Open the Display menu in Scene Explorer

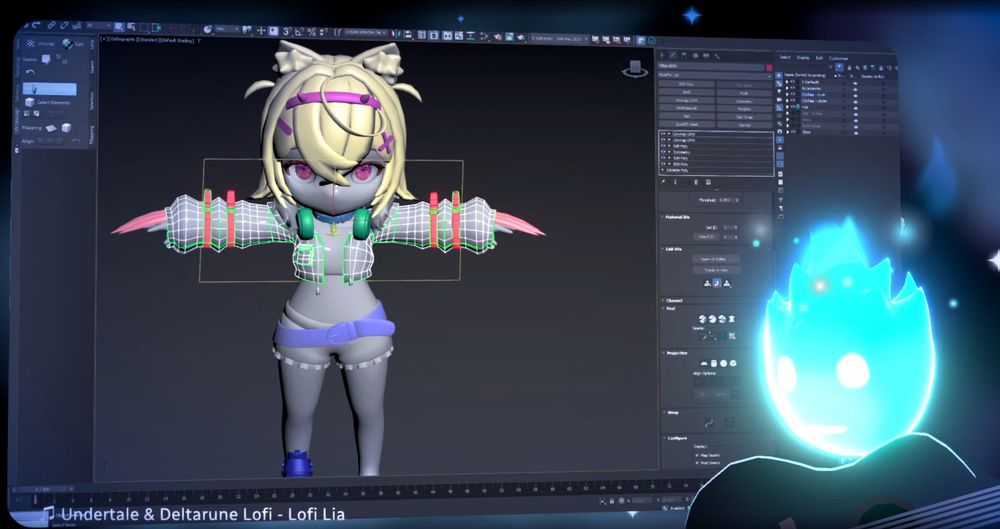point(803,57)
